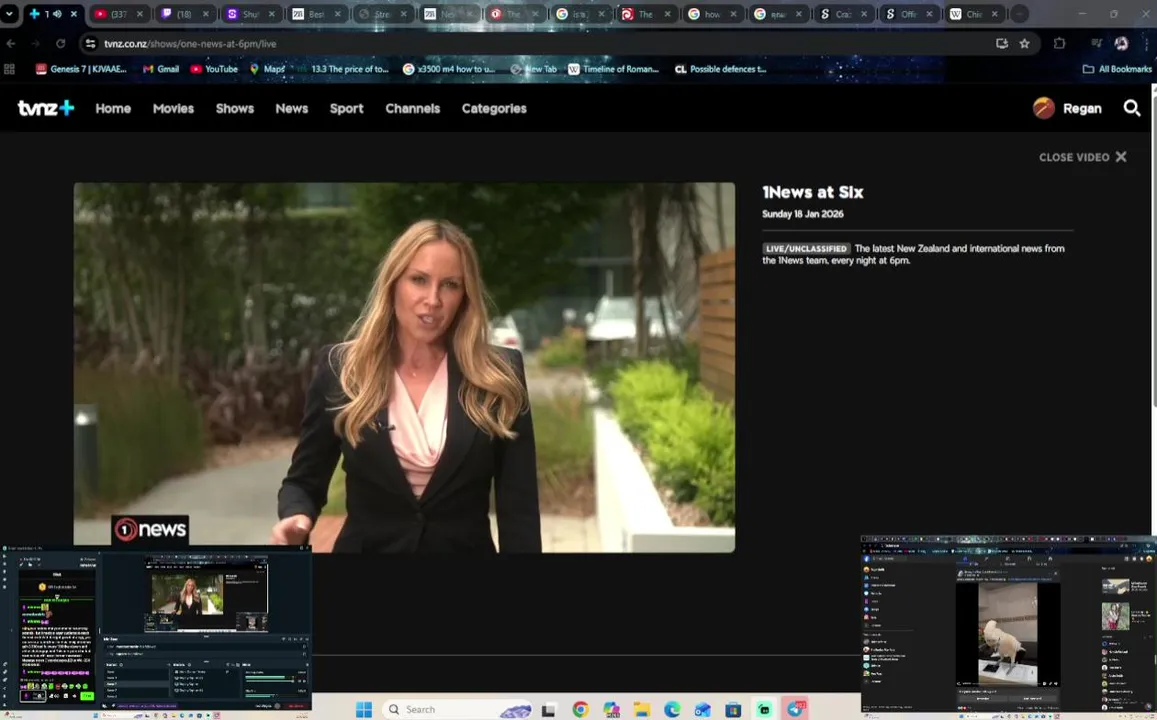
Task: Click the browser back arrow
Action: 10,44
